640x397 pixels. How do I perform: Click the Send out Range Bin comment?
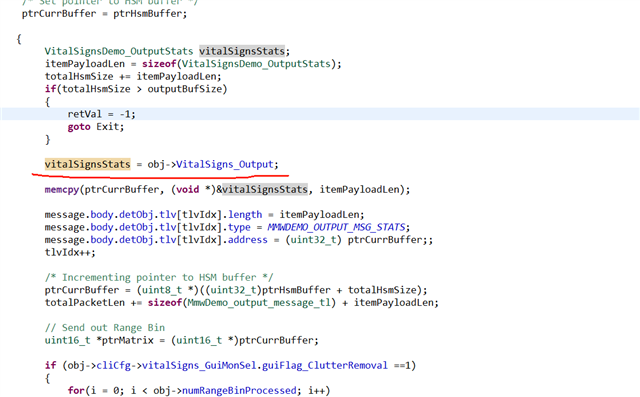[x=105, y=328]
